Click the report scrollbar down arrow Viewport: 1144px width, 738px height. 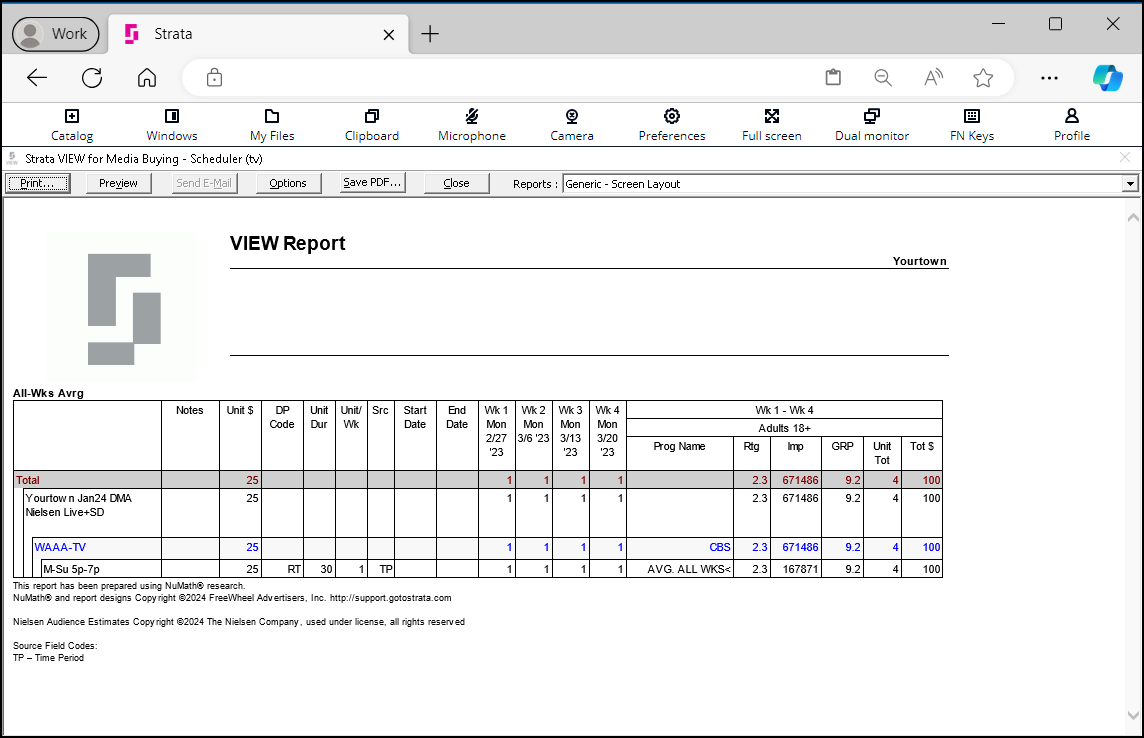[1132, 715]
